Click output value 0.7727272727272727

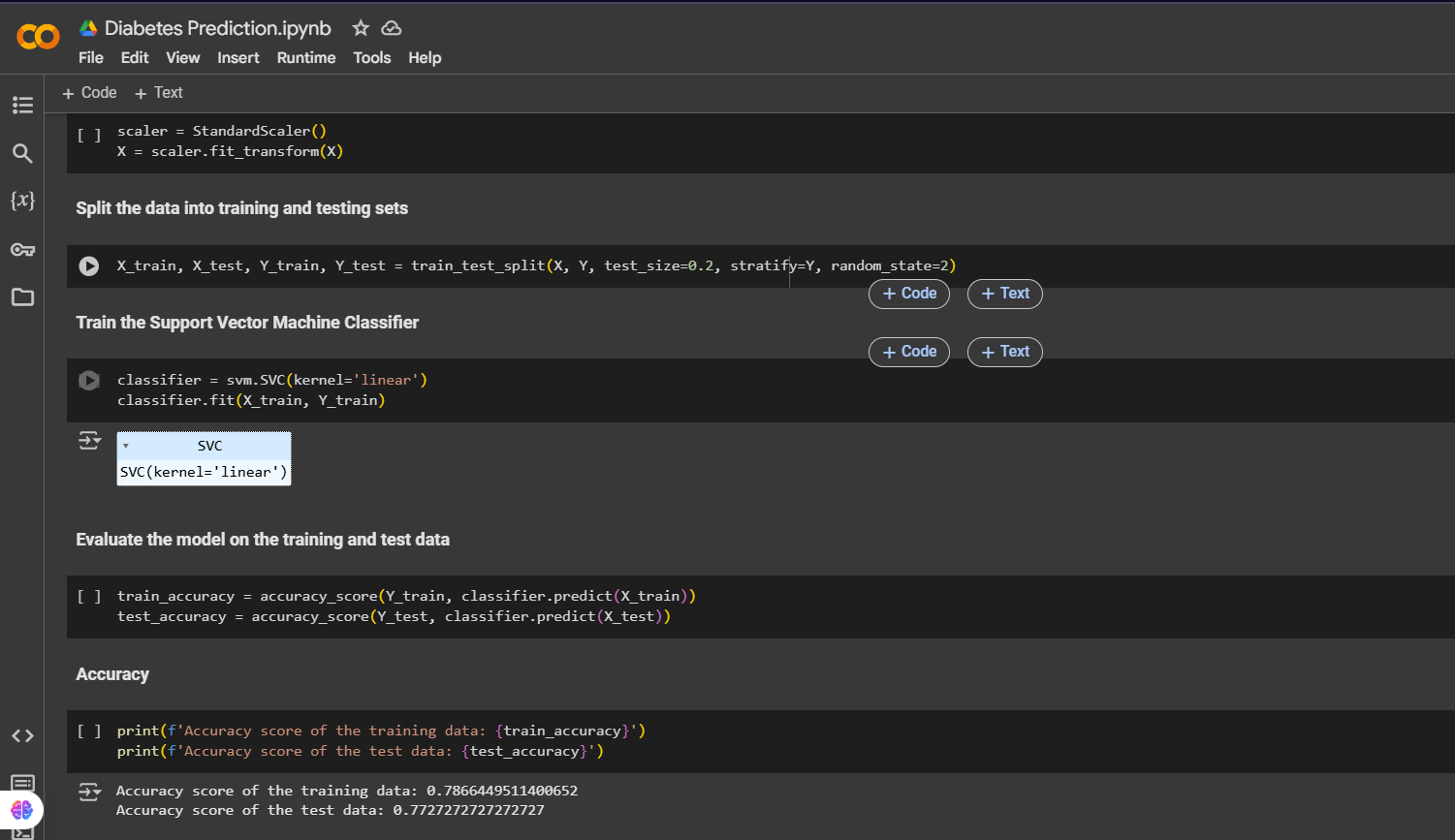pos(468,810)
